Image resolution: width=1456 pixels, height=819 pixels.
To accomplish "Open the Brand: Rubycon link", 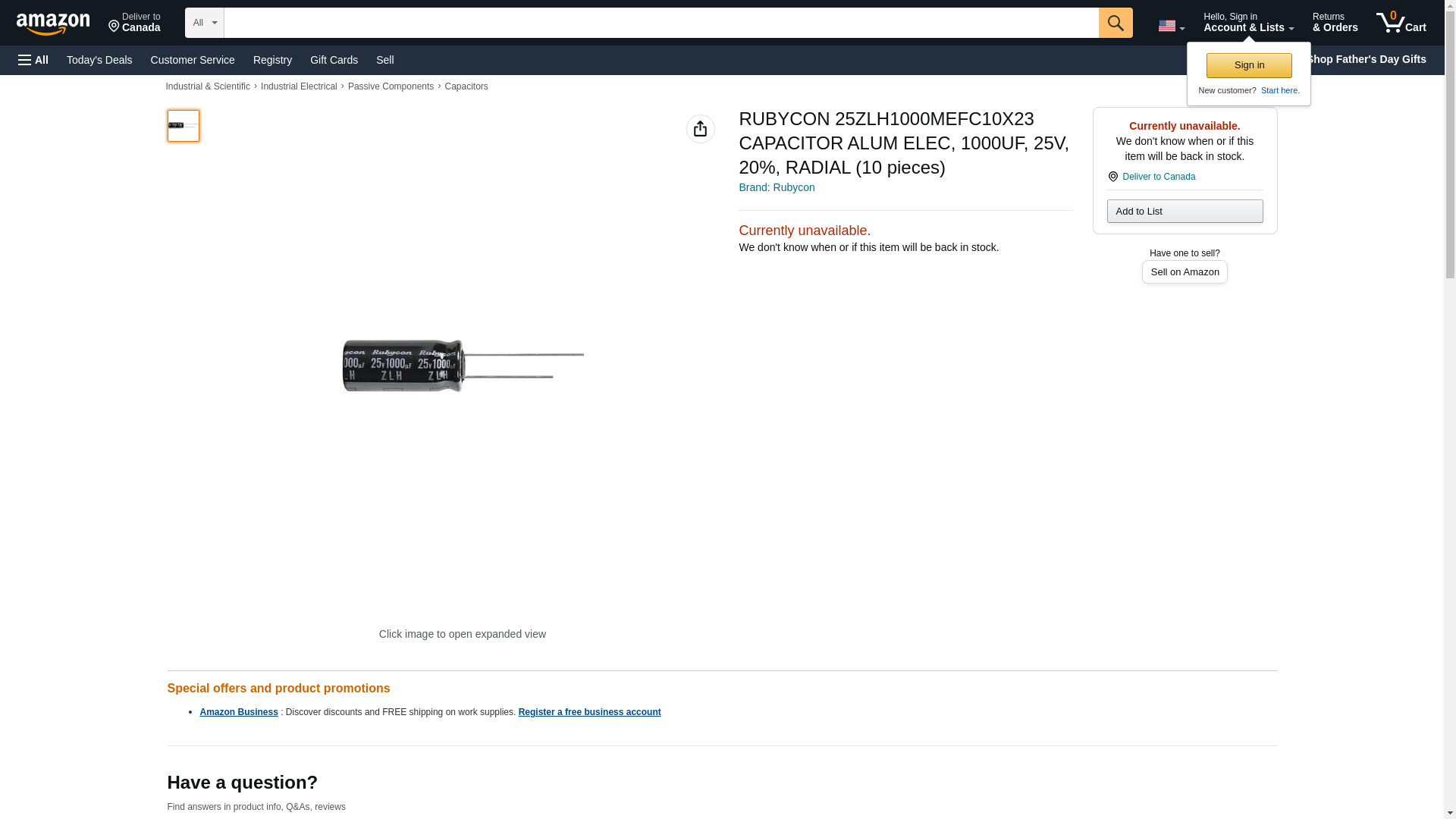I will (x=777, y=187).
